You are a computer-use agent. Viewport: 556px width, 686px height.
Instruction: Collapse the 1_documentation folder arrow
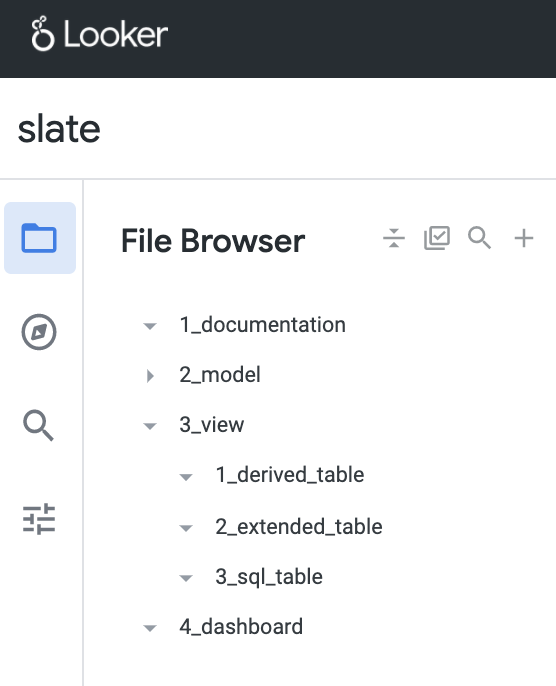(150, 326)
